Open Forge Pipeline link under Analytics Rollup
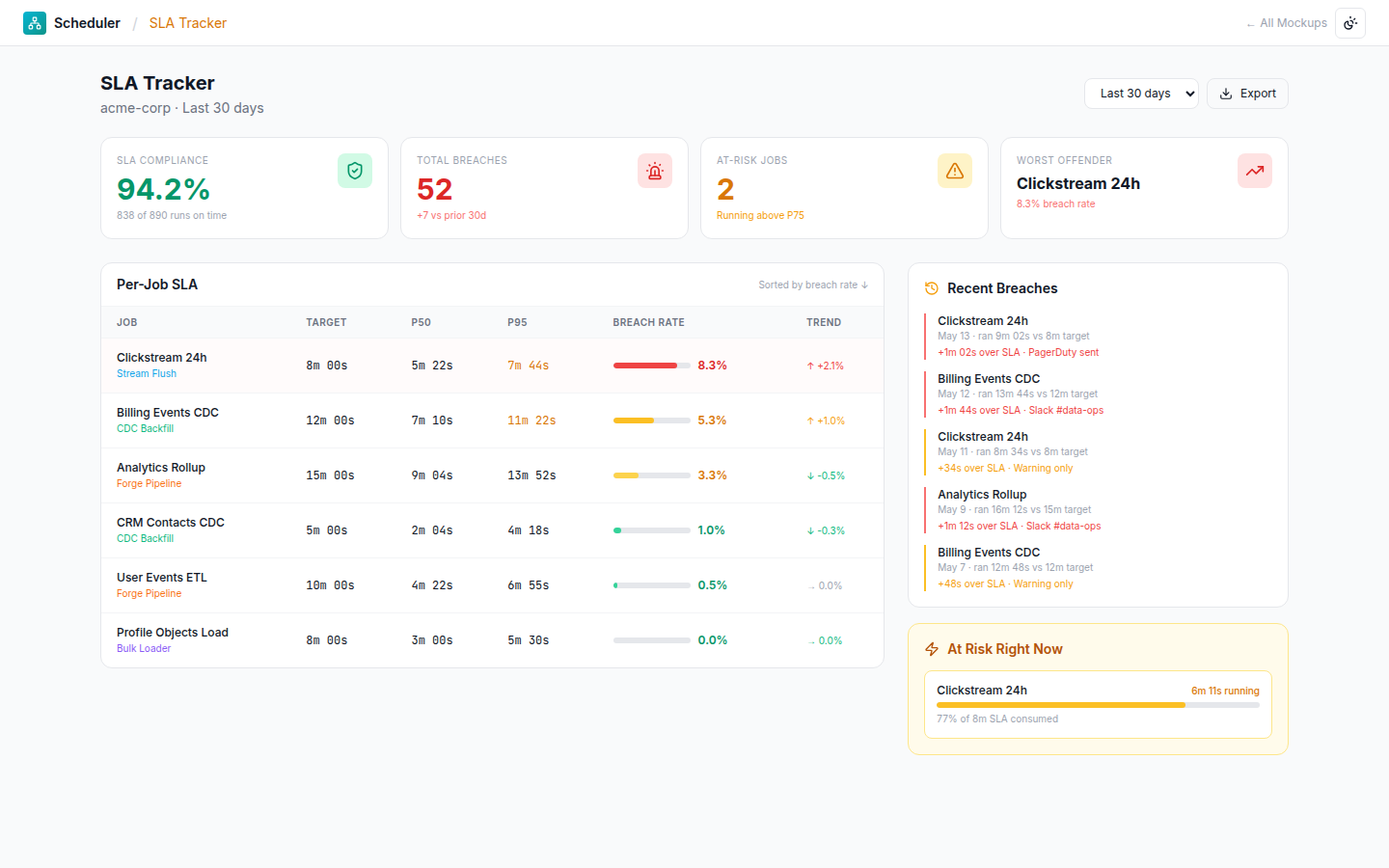This screenshot has height=868, width=1389. pyautogui.click(x=149, y=484)
